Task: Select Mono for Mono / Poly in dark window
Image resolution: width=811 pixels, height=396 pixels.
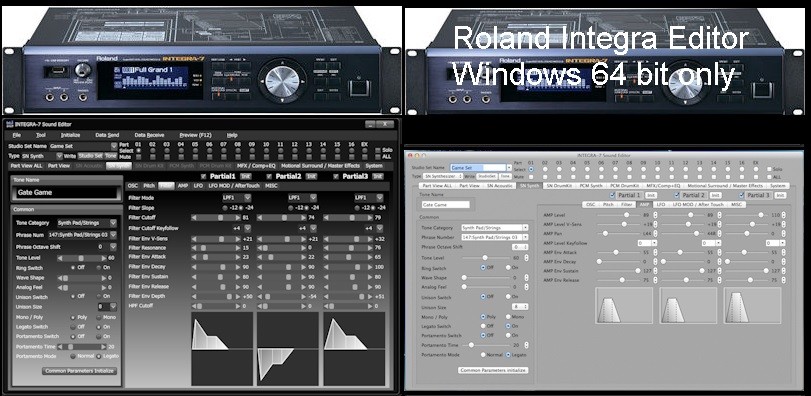Action: tap(99, 317)
